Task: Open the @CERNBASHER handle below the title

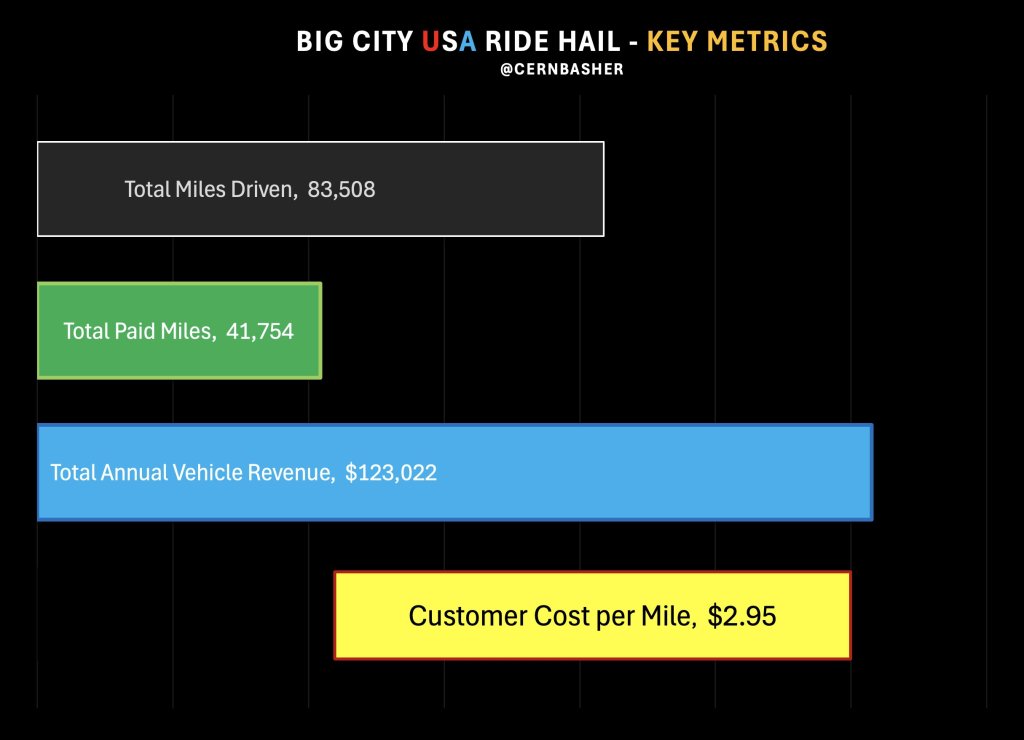Action: pyautogui.click(x=562, y=70)
